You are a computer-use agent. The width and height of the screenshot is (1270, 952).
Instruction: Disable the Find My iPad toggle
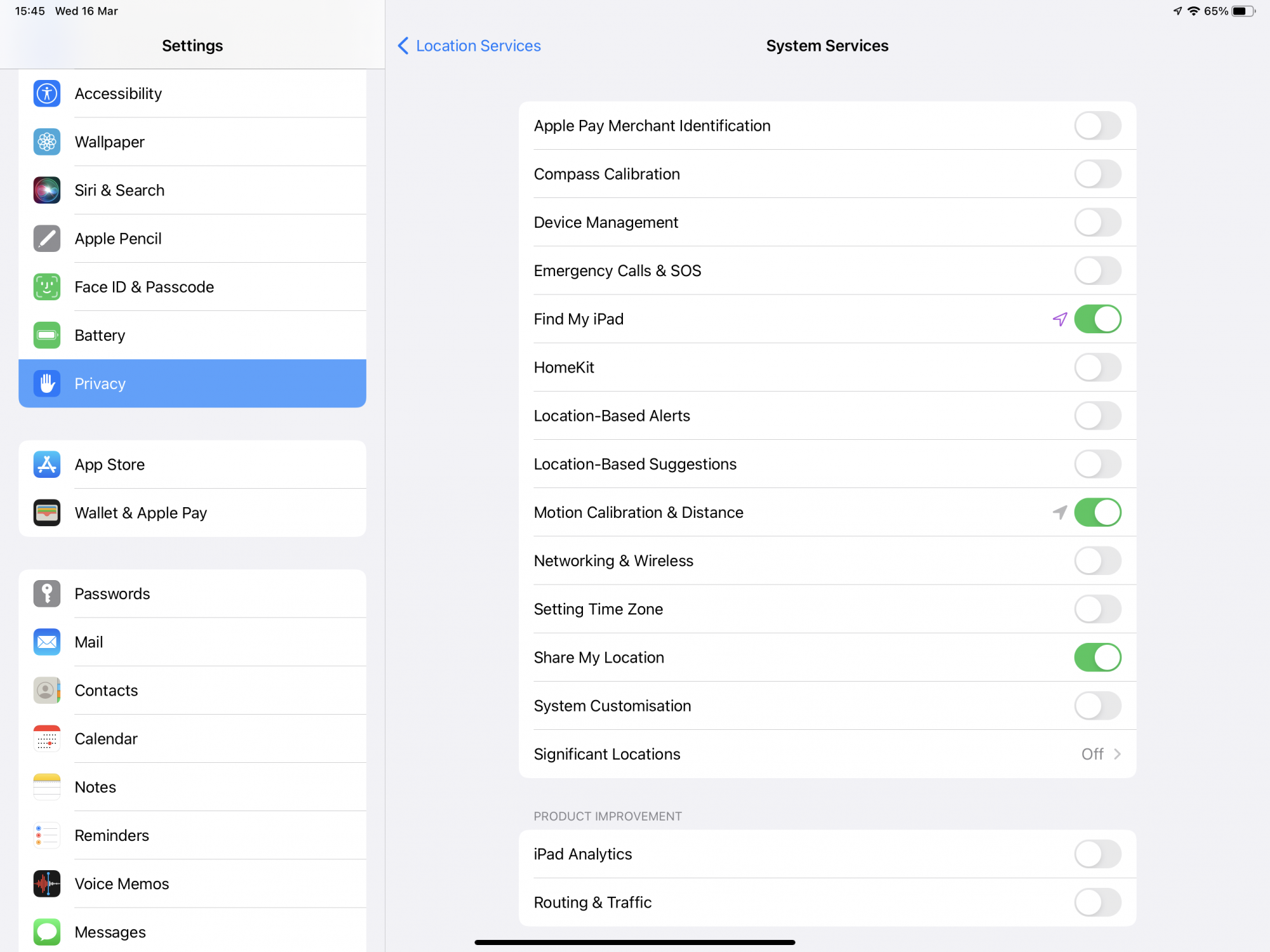click(1097, 319)
